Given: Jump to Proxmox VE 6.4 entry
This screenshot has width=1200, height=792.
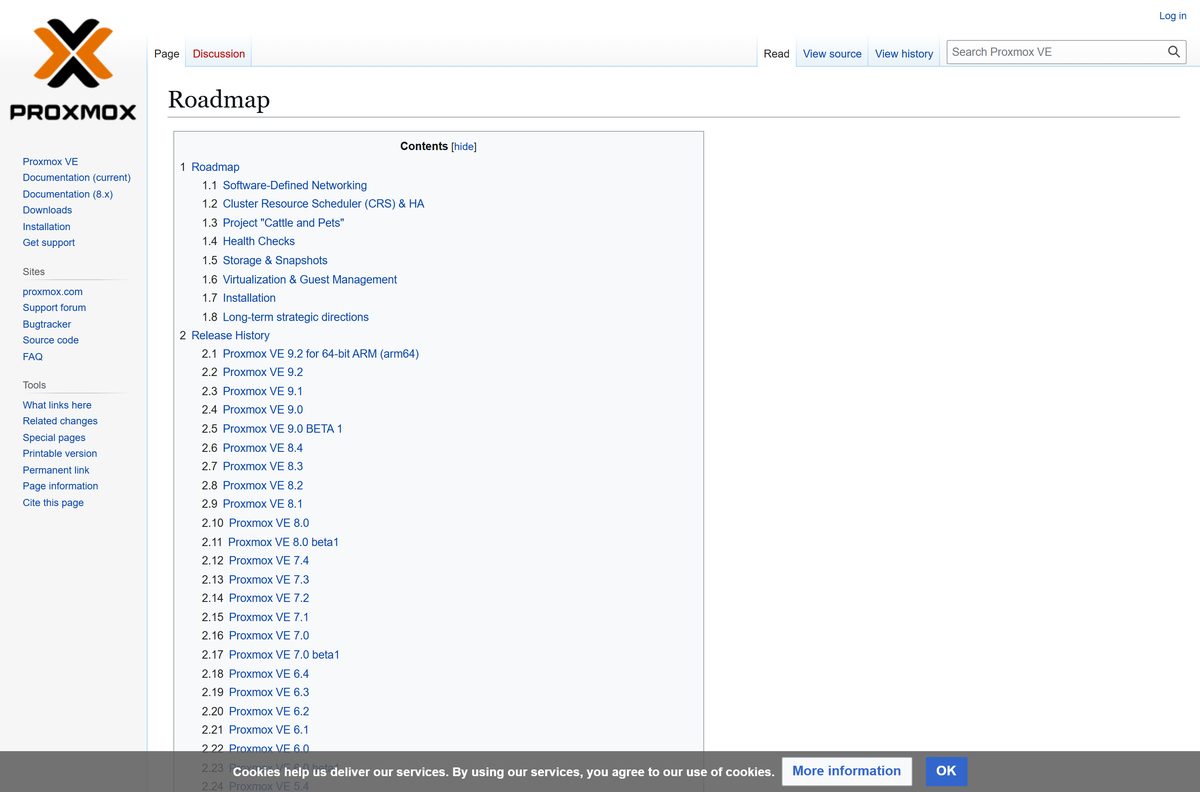Looking at the screenshot, I should tap(269, 674).
